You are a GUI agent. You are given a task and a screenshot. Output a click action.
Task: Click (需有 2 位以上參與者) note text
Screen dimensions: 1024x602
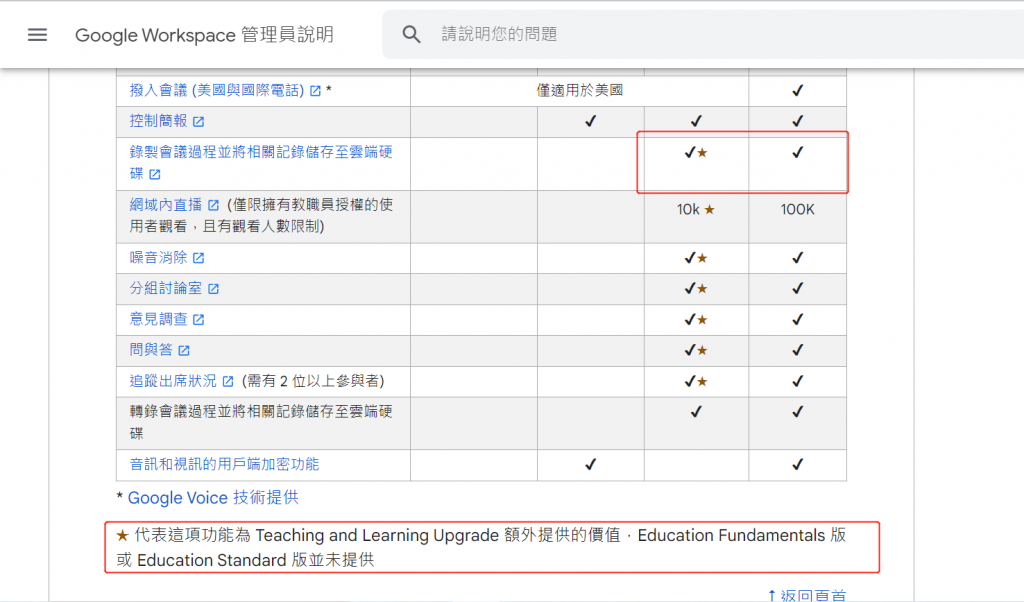[313, 381]
